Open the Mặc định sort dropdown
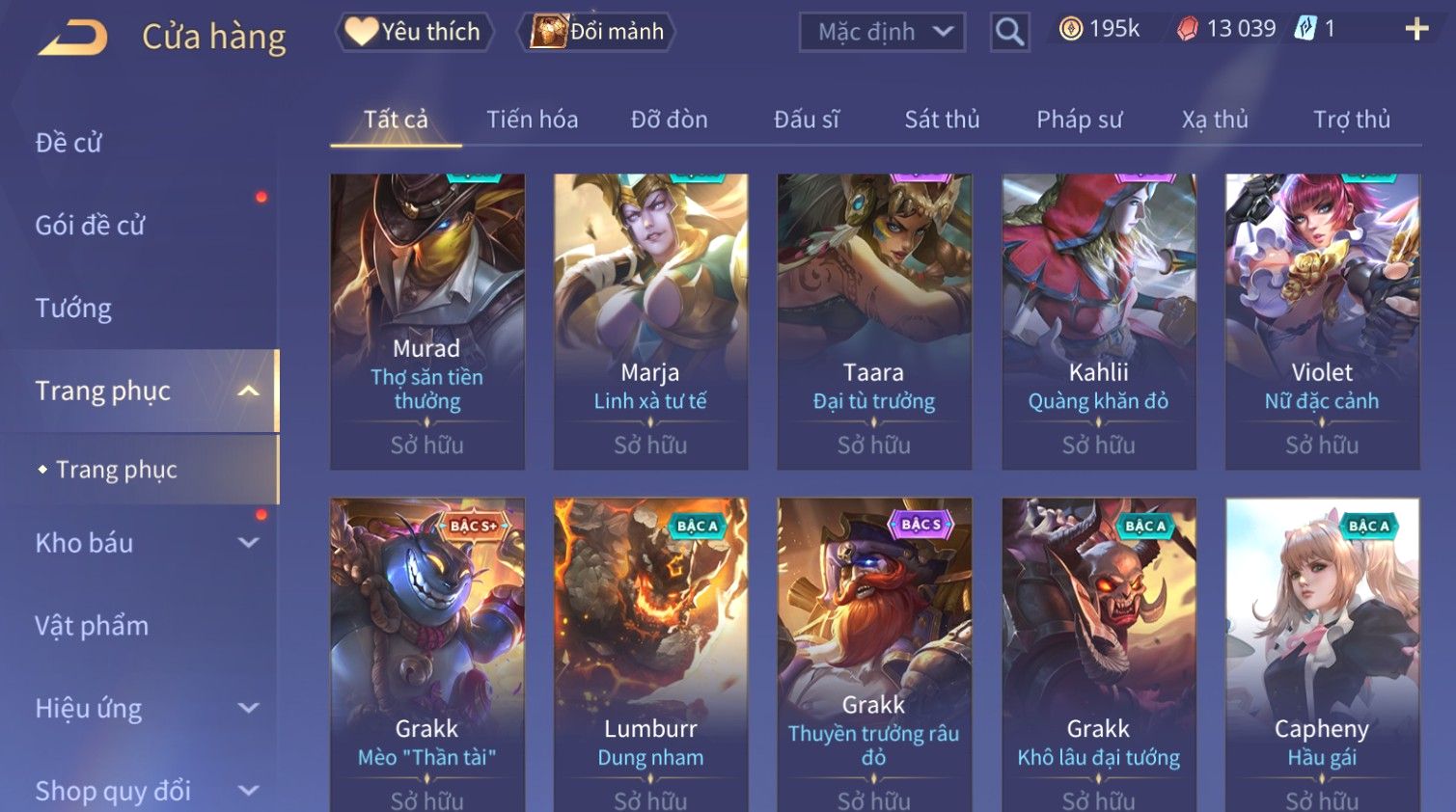This screenshot has height=812, width=1456. point(882,32)
